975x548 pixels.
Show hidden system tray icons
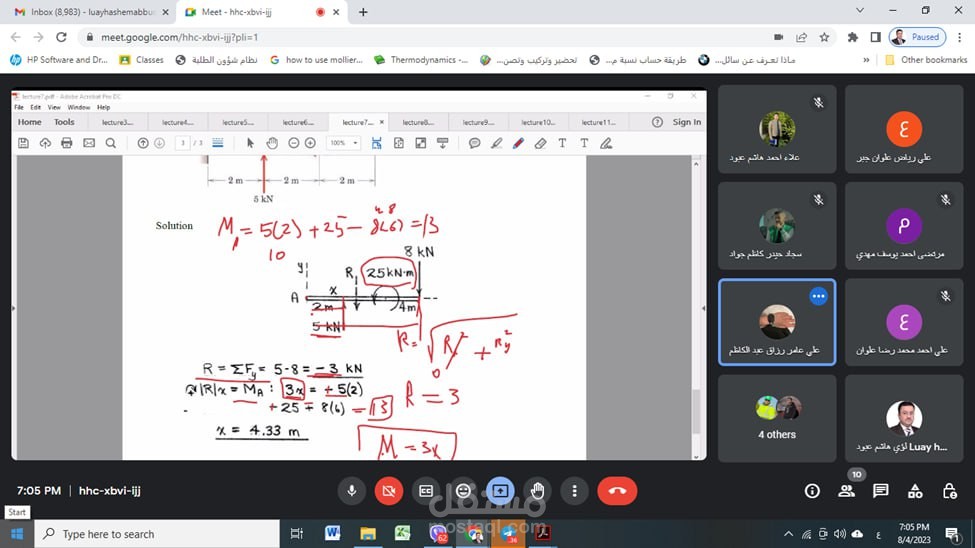click(x=788, y=534)
